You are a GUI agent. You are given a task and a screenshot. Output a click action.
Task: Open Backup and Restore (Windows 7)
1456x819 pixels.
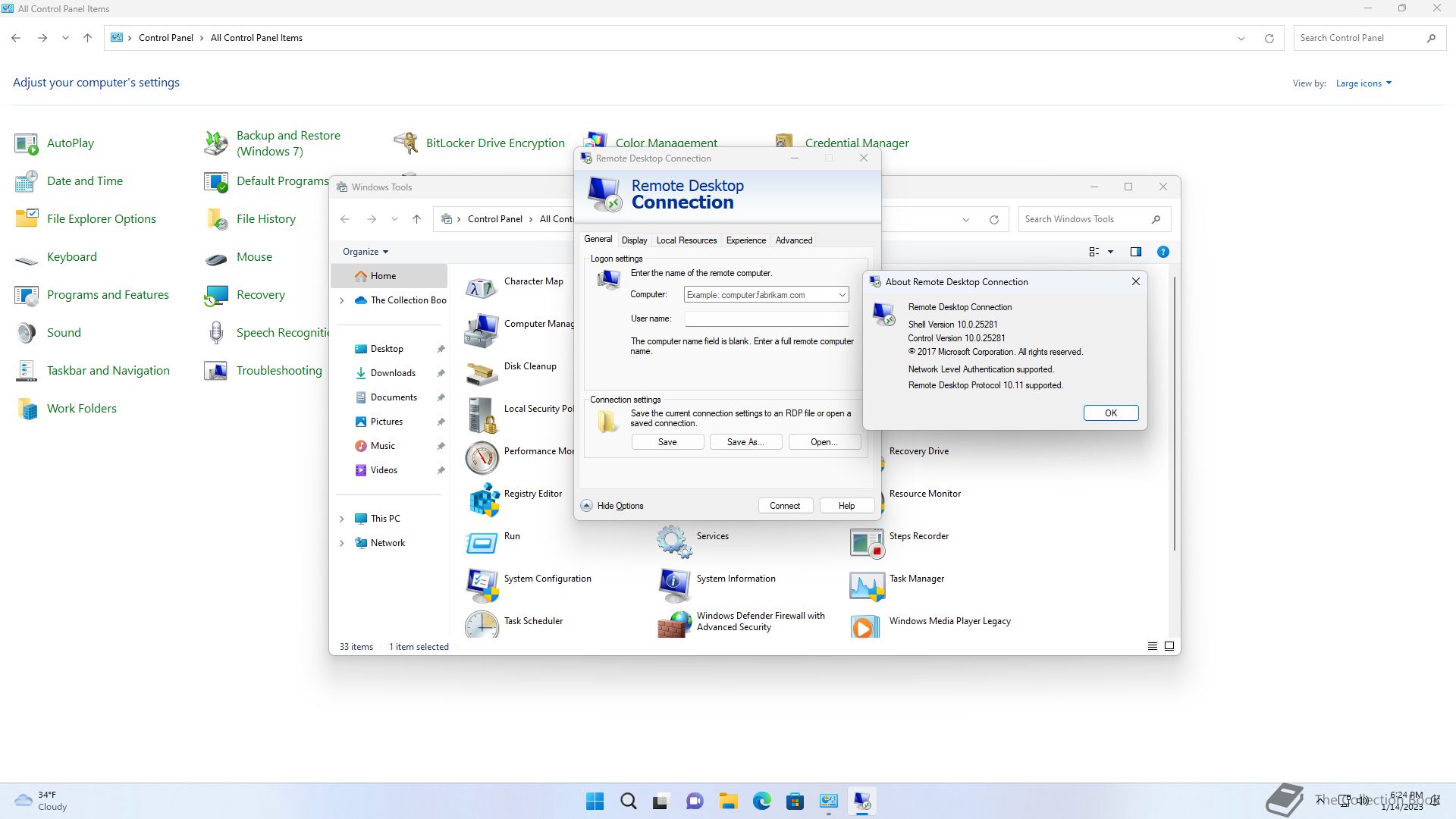[273, 143]
